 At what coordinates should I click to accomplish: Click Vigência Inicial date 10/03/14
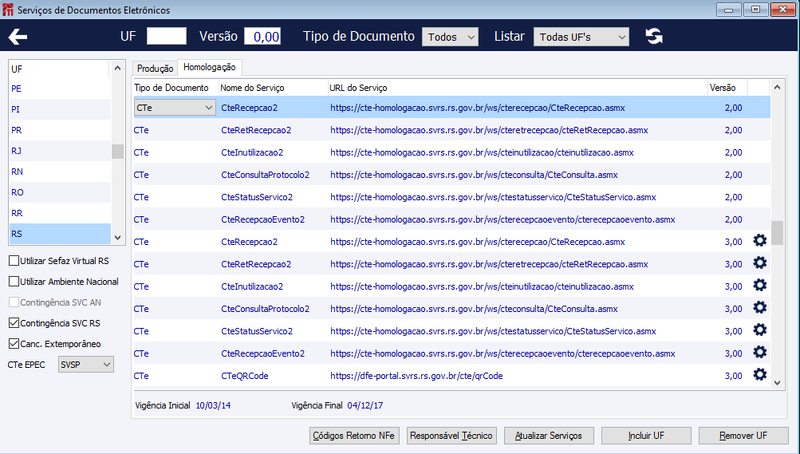coord(213,406)
